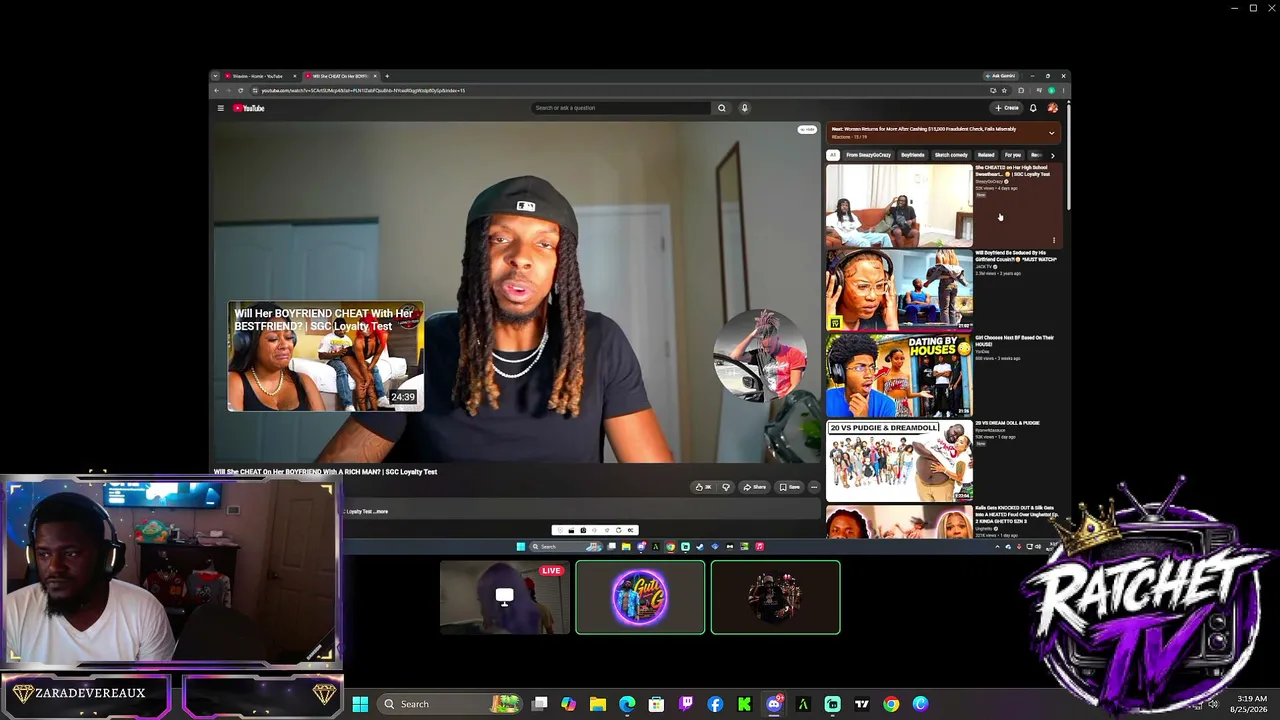
Task: Open File Explorer from the taskbar
Action: tap(598, 704)
